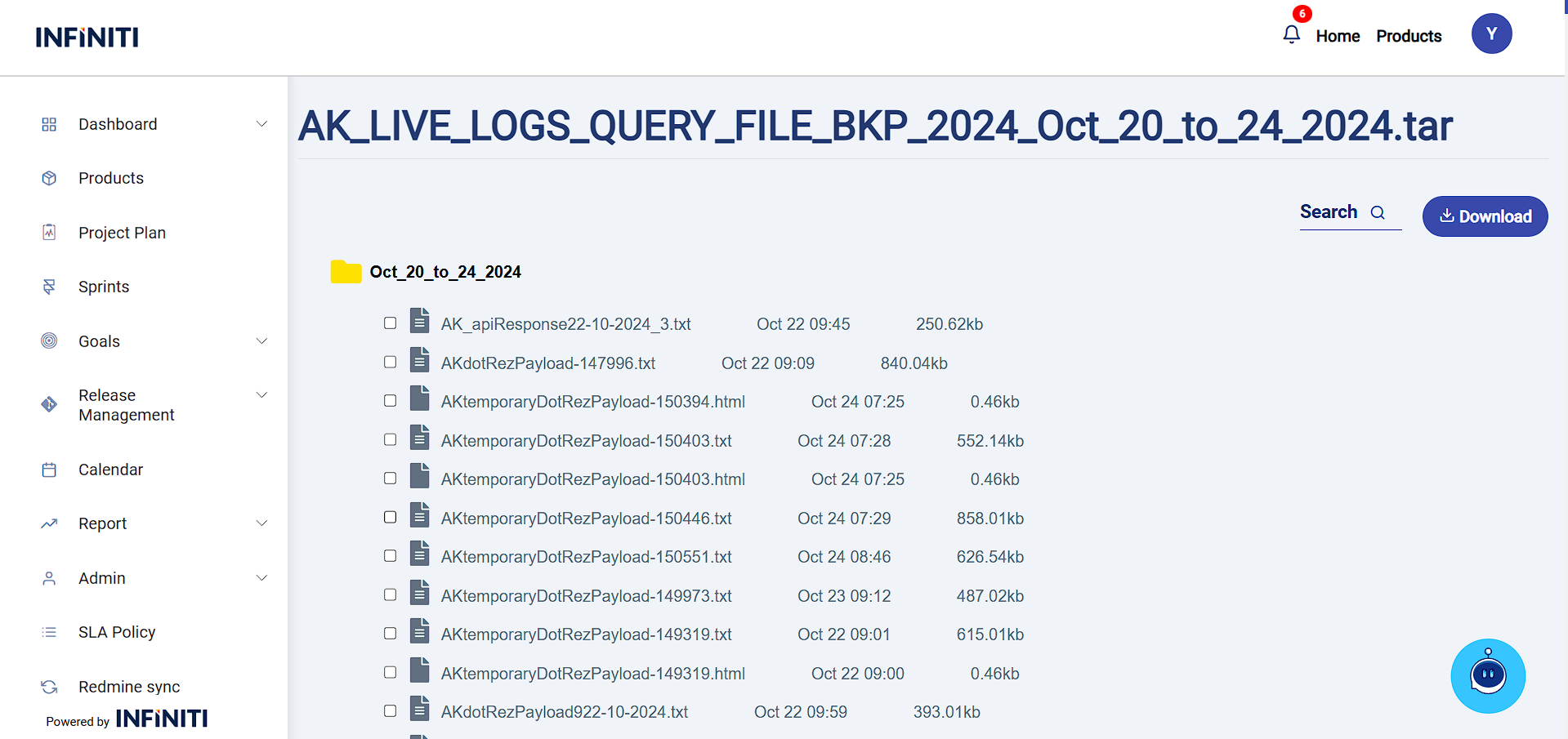
Task: Click the INFINITI logo at top left
Action: tap(87, 38)
